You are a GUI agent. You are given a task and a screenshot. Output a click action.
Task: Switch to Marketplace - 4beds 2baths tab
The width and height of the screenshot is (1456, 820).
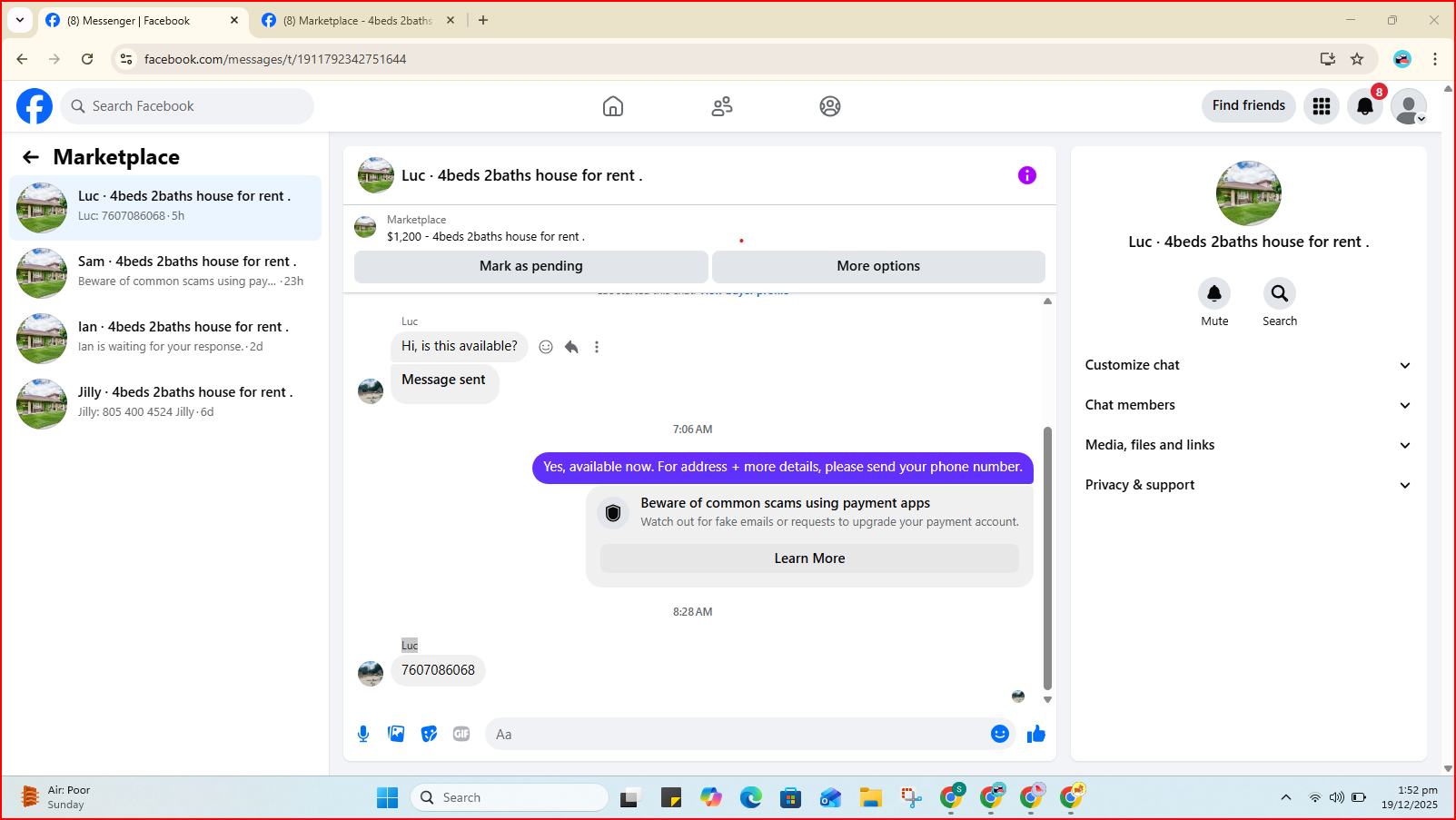[359, 20]
